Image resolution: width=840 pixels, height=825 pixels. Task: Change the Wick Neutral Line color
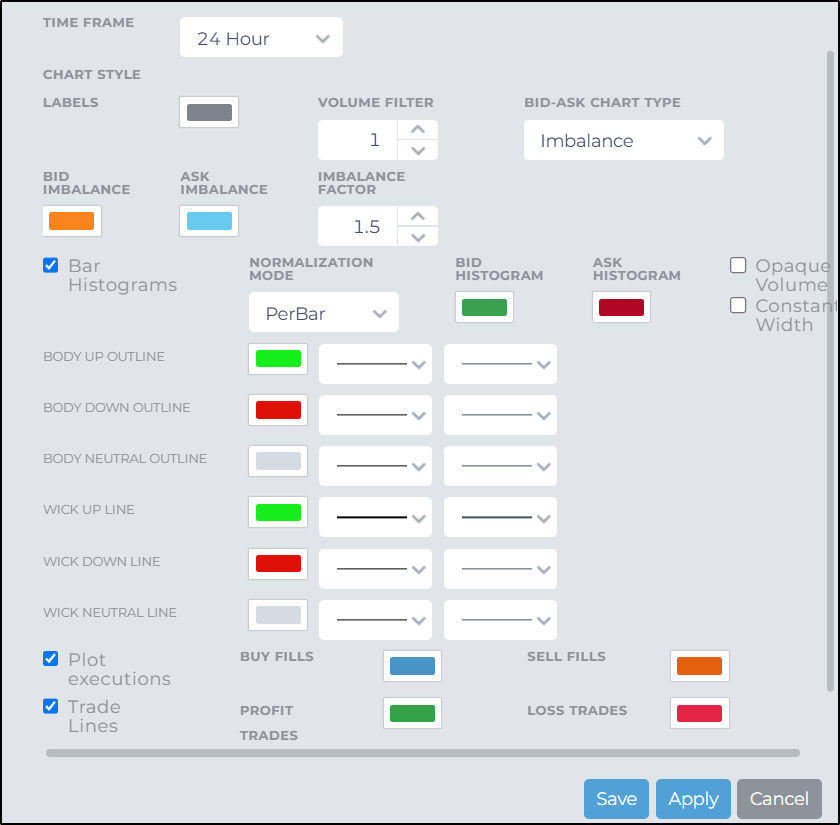click(278, 614)
